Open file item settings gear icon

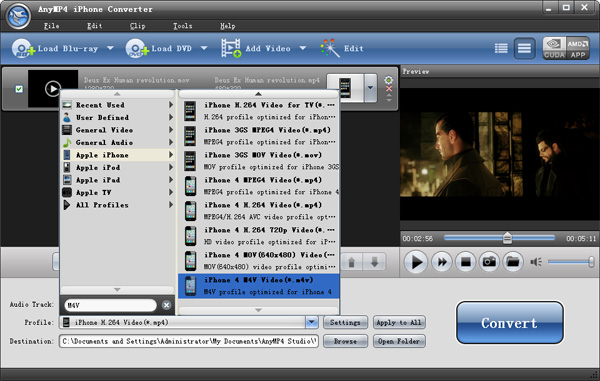tap(388, 80)
